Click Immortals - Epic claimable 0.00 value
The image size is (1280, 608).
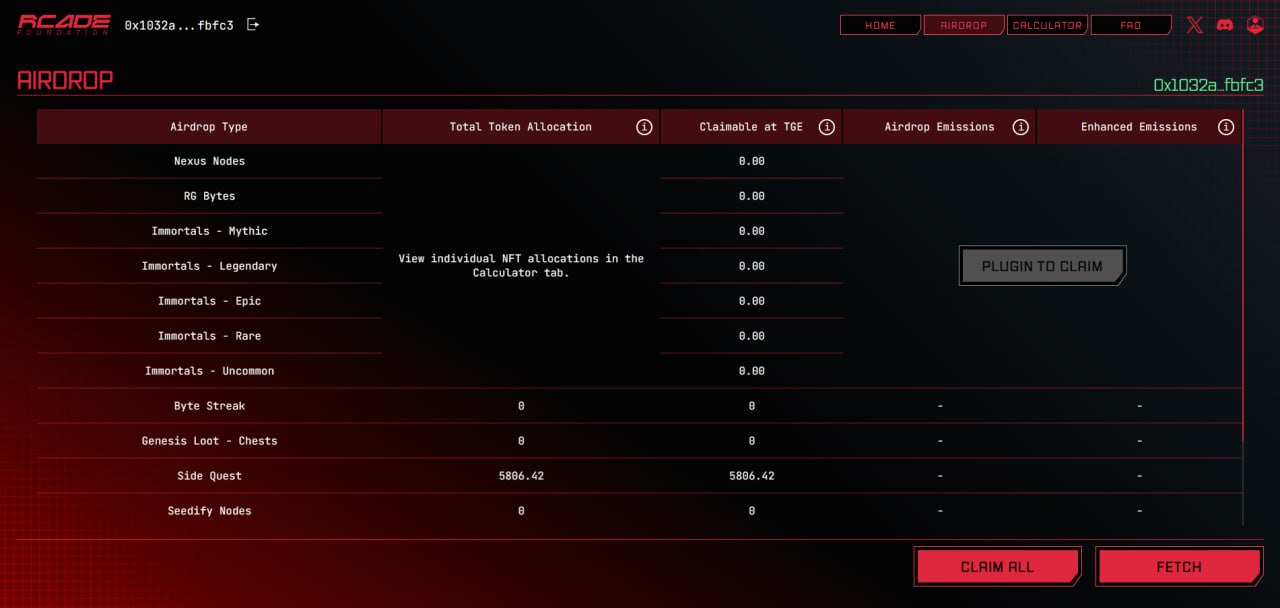tap(751, 301)
